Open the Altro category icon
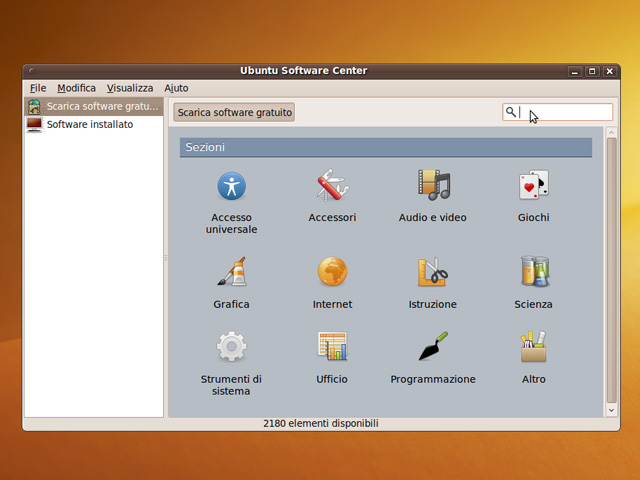Image resolution: width=640 pixels, height=480 pixels. click(x=533, y=347)
